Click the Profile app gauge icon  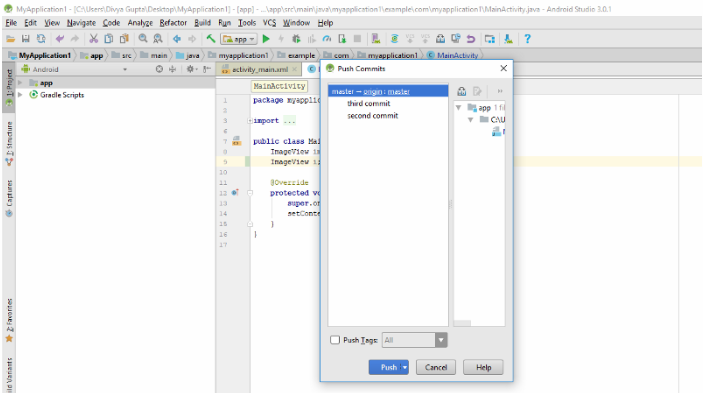coord(327,39)
